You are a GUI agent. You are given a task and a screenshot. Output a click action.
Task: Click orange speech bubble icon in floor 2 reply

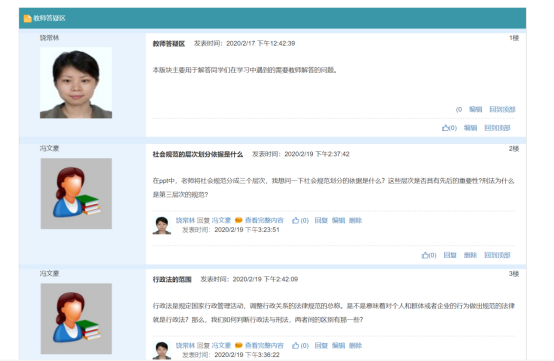[x=238, y=220]
